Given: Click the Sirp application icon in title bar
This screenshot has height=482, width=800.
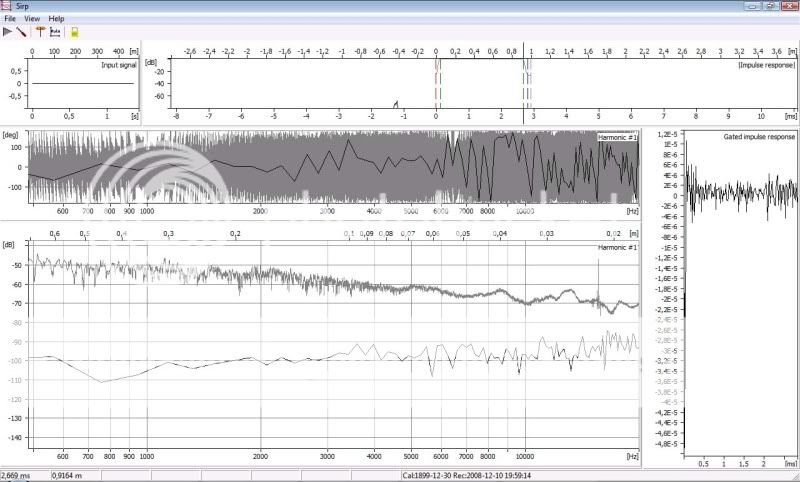Looking at the screenshot, I should (x=8, y=6).
